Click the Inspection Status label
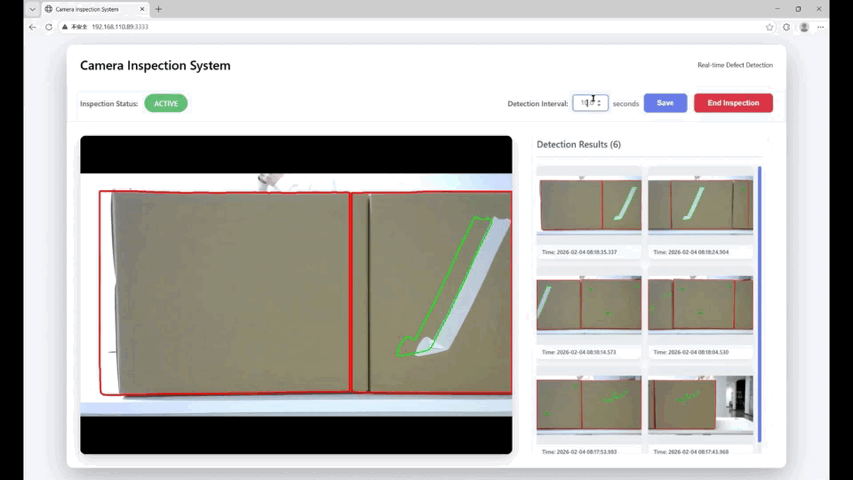The image size is (853, 480). click(109, 103)
